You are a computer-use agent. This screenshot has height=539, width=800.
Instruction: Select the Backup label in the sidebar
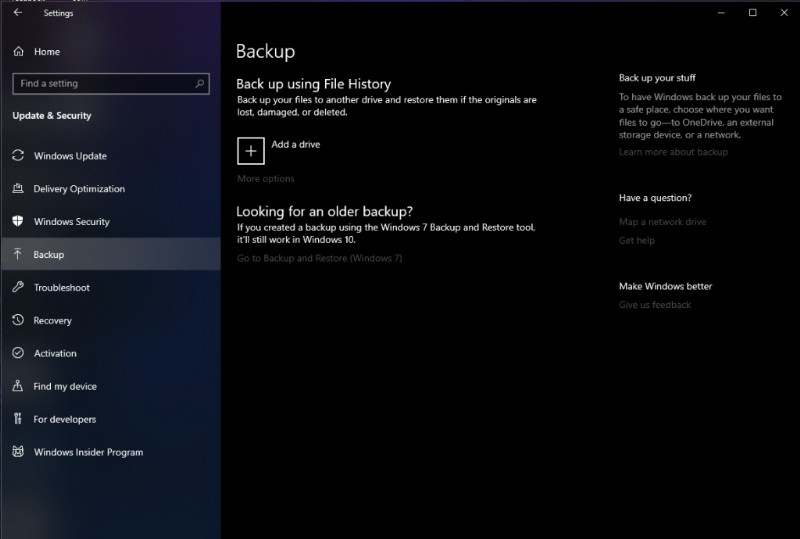[48, 254]
